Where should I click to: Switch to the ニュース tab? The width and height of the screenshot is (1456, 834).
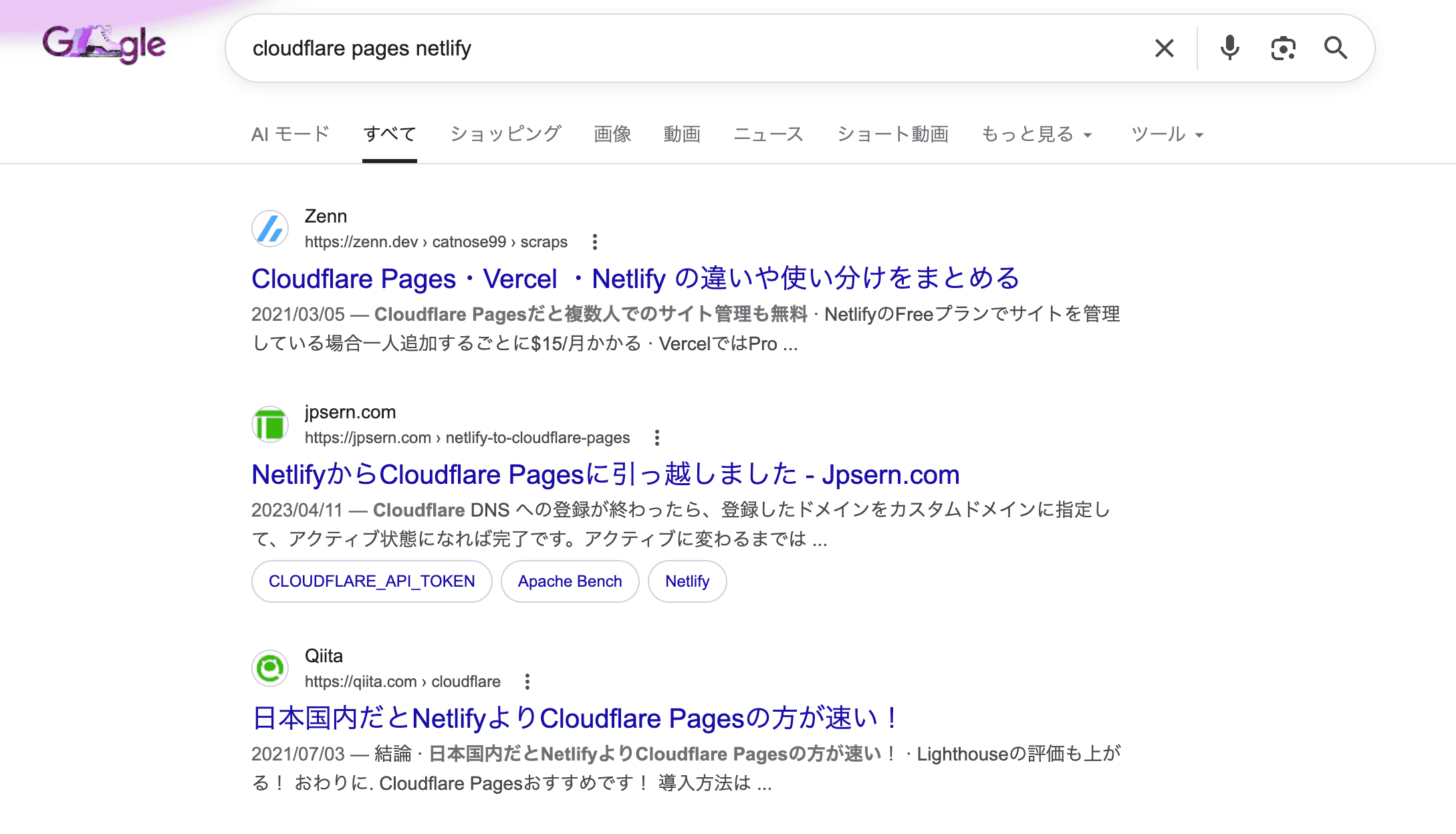(769, 134)
